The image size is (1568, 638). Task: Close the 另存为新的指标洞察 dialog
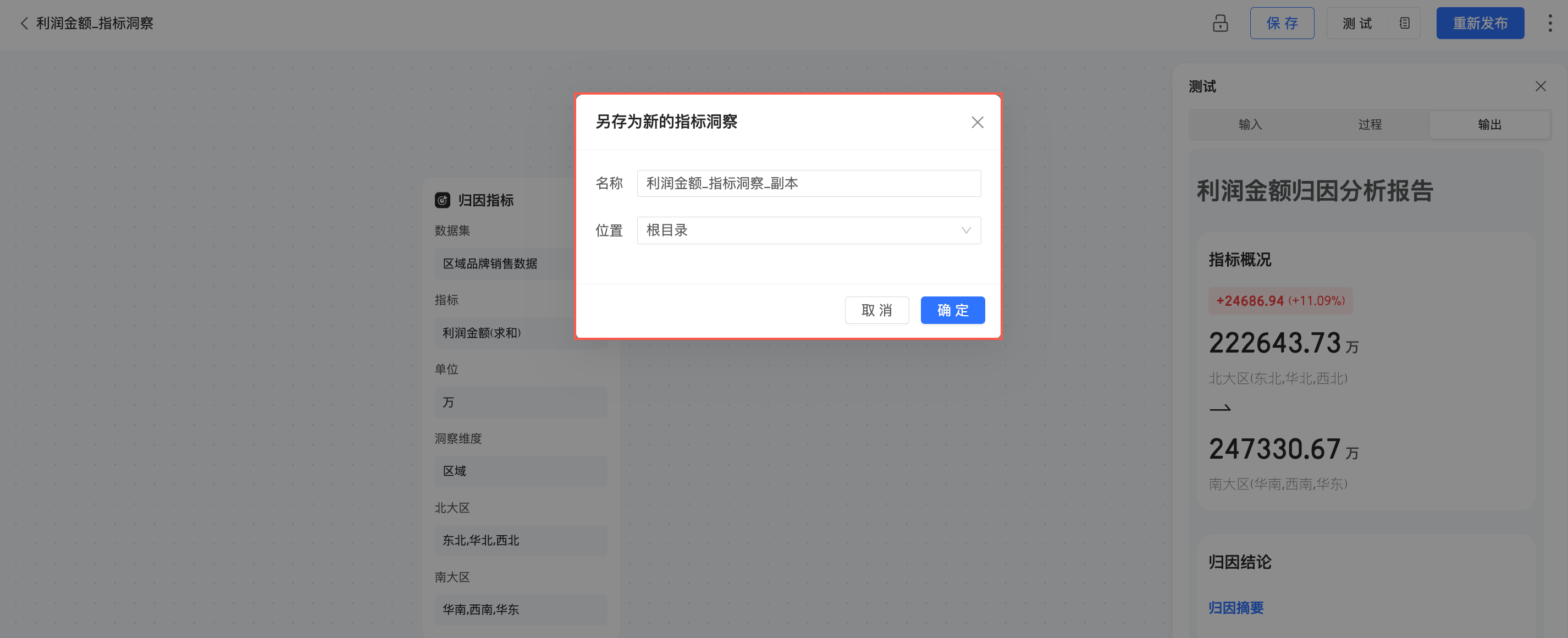(977, 122)
